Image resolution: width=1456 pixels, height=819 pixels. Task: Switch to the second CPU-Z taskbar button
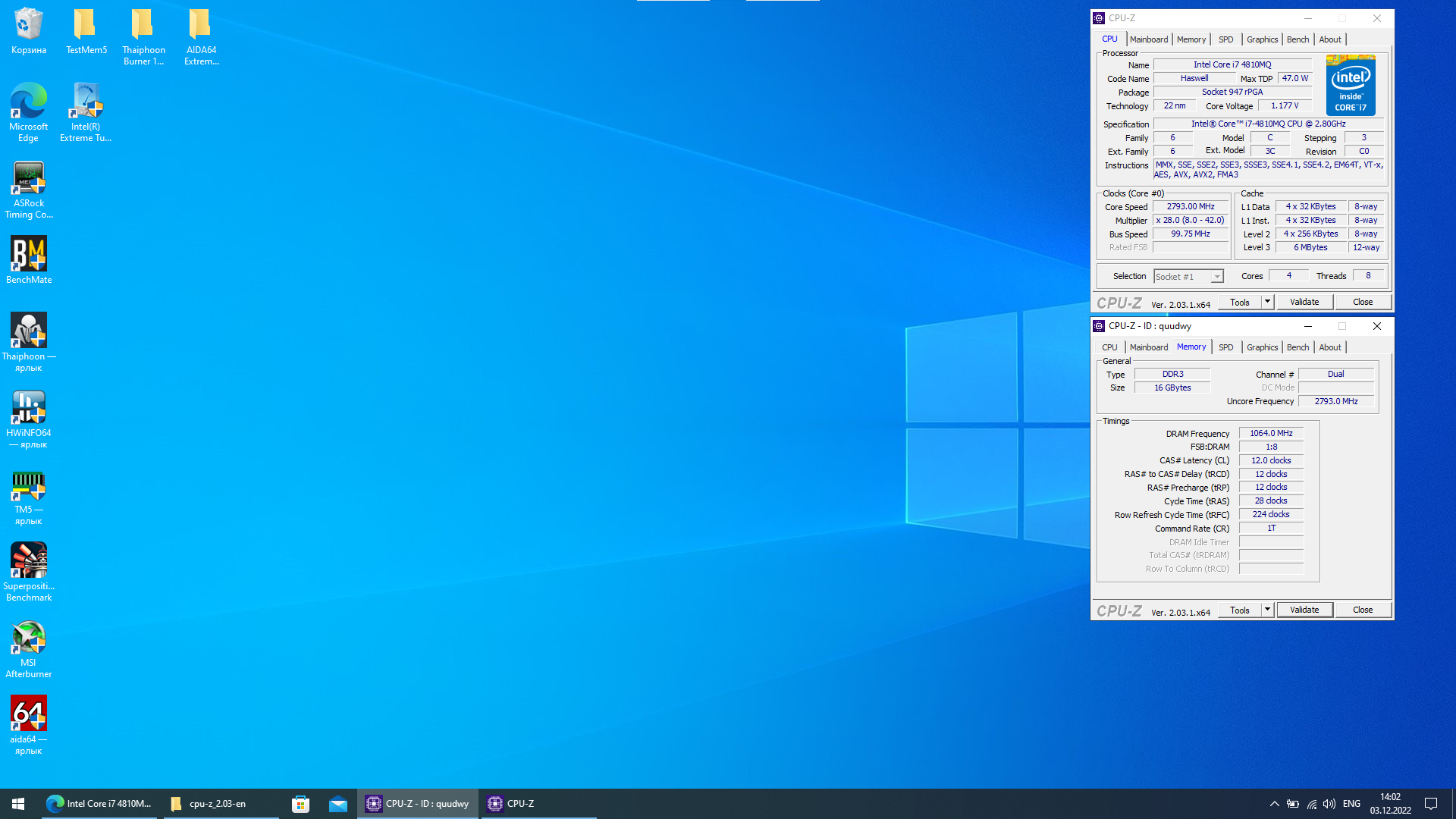point(538,804)
